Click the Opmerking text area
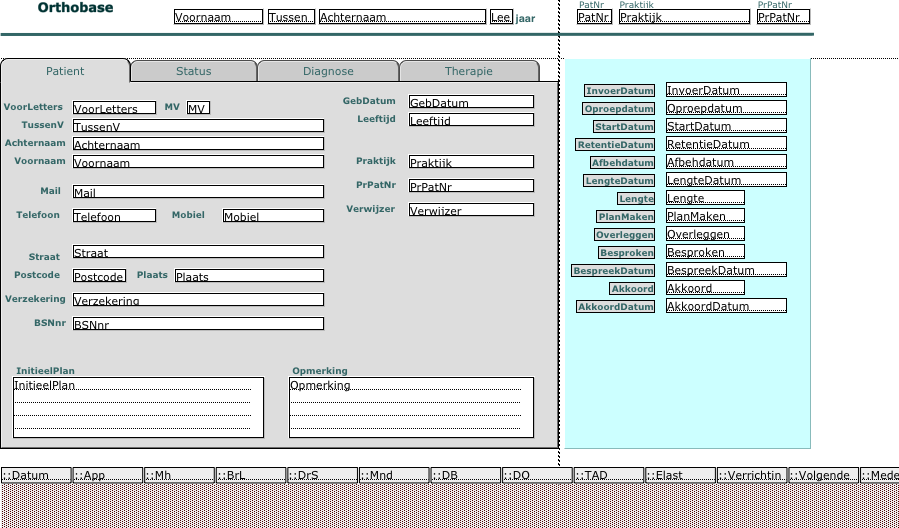899x528 pixels. click(412, 407)
